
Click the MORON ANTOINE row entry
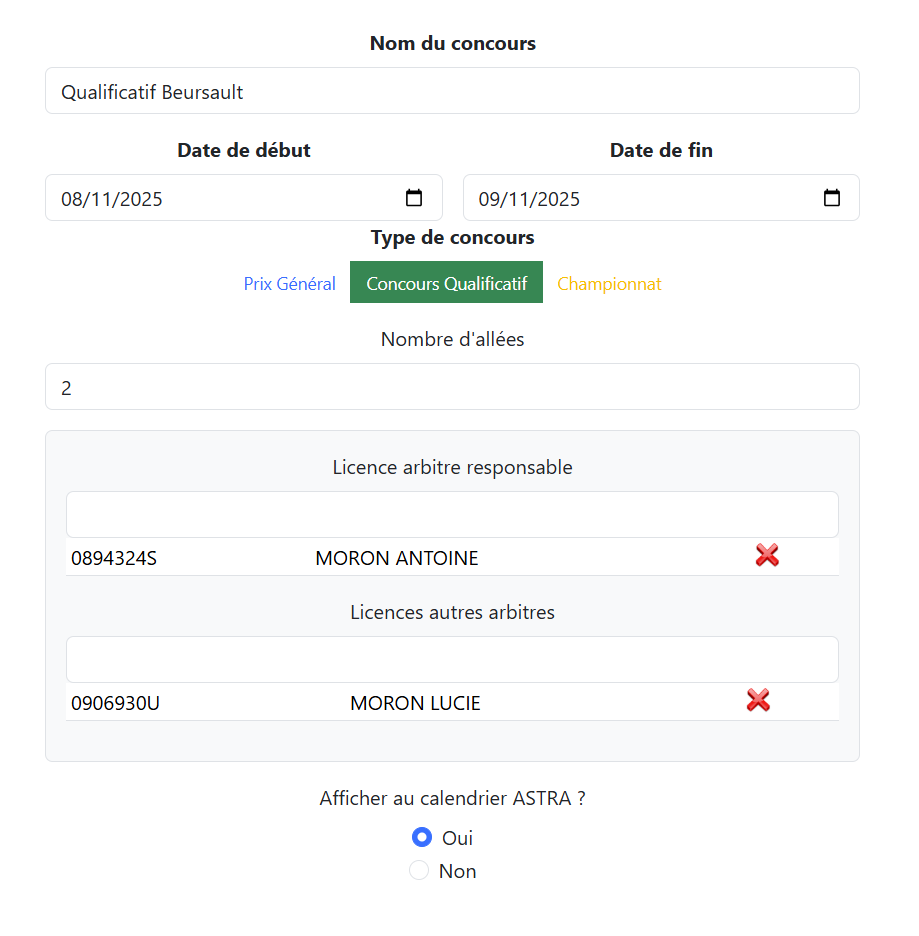coord(396,558)
